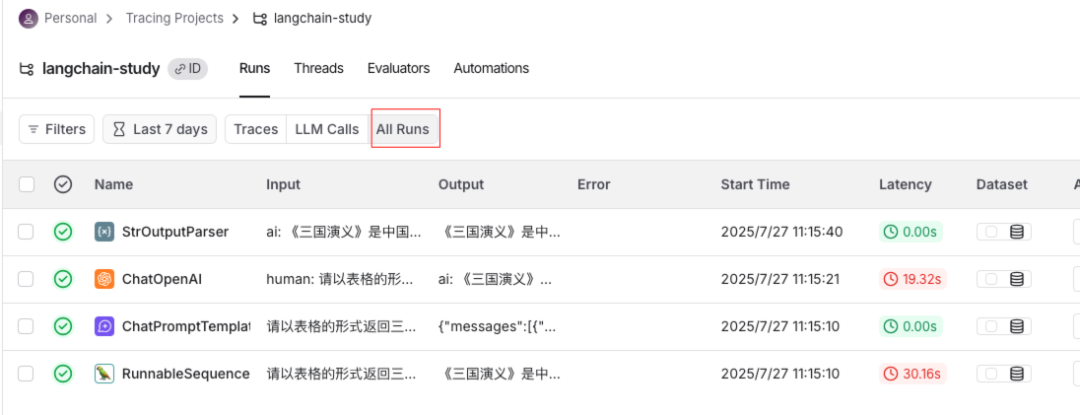The image size is (1080, 415).
Task: Select the All Runs view
Action: coord(402,129)
